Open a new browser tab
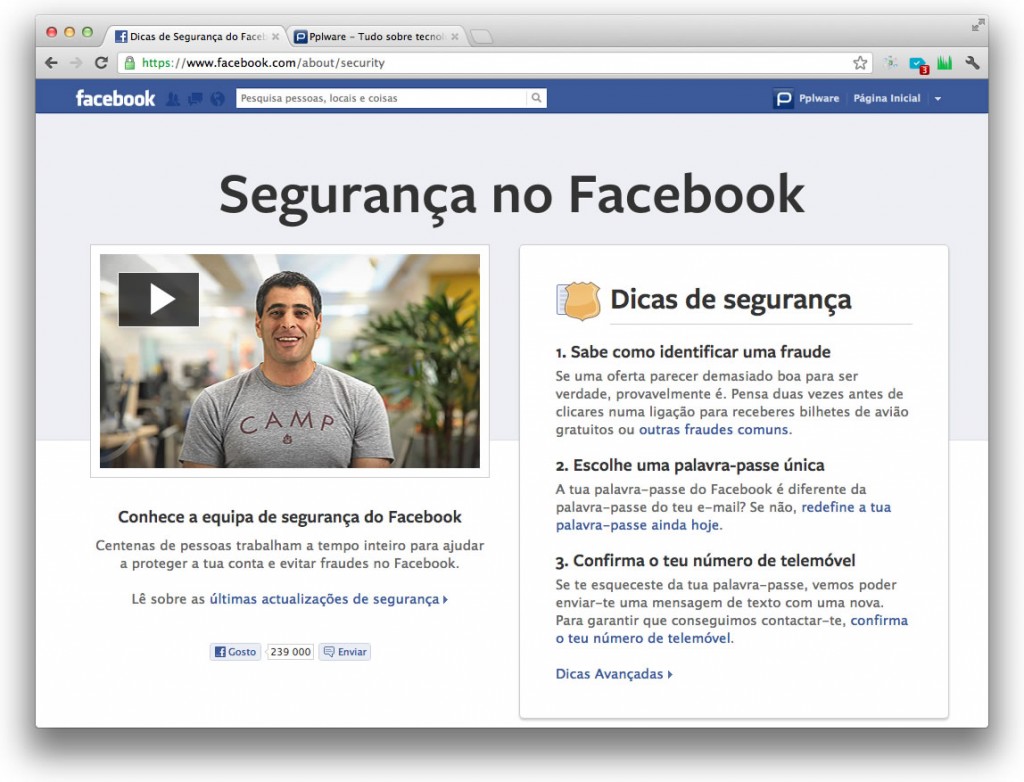Viewport: 1024px width, 782px height. (x=482, y=37)
